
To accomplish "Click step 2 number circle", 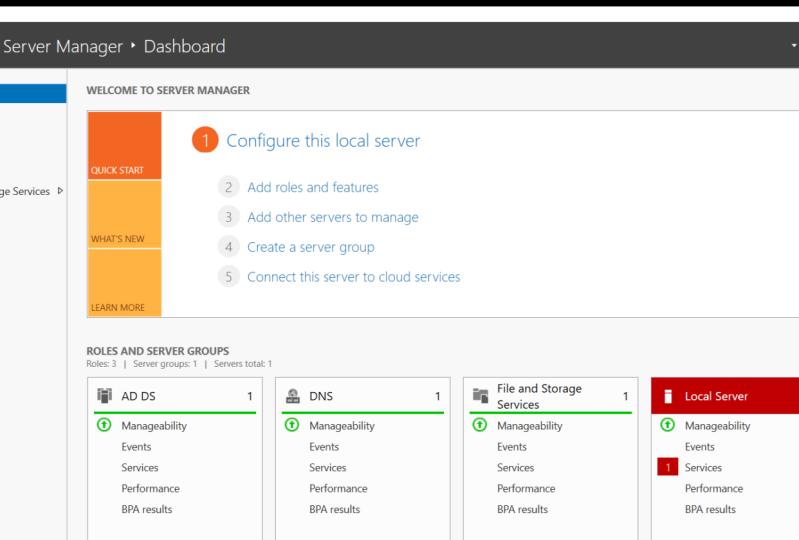I will [x=228, y=187].
